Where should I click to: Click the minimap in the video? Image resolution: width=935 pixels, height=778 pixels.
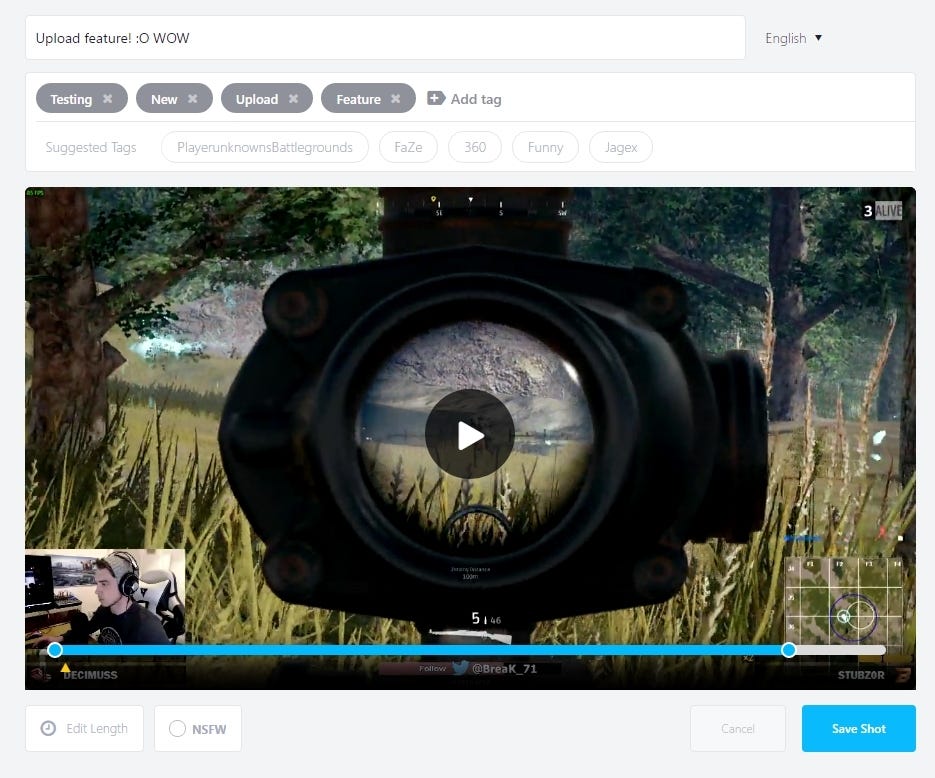[x=844, y=602]
